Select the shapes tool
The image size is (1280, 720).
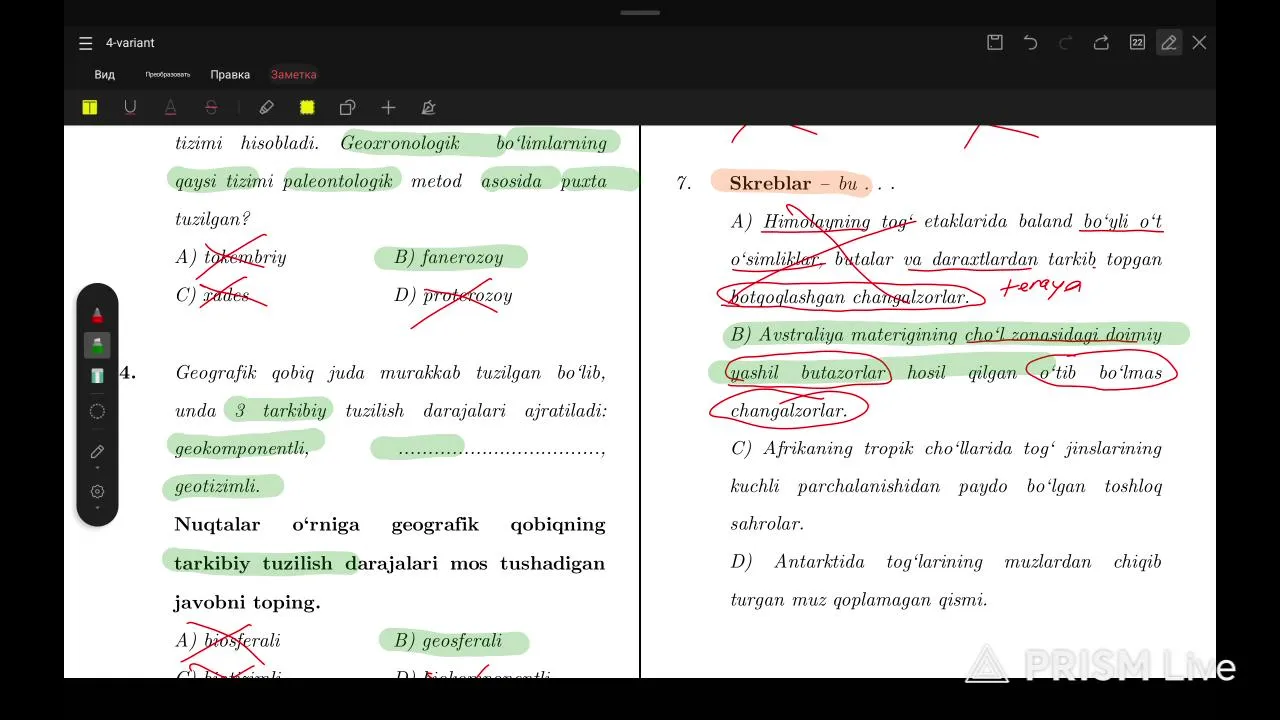(347, 108)
